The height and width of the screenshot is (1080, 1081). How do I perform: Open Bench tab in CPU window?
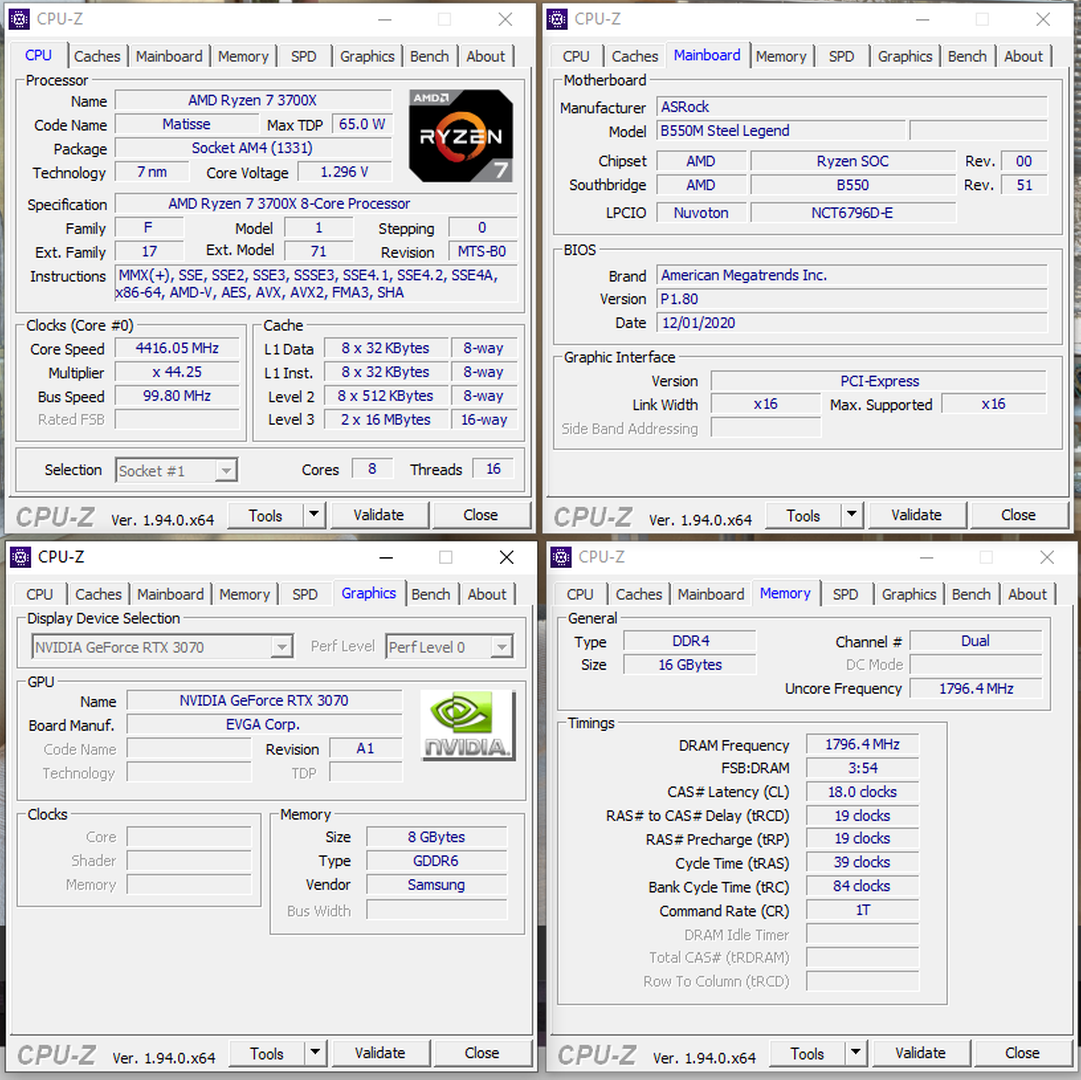[x=430, y=57]
